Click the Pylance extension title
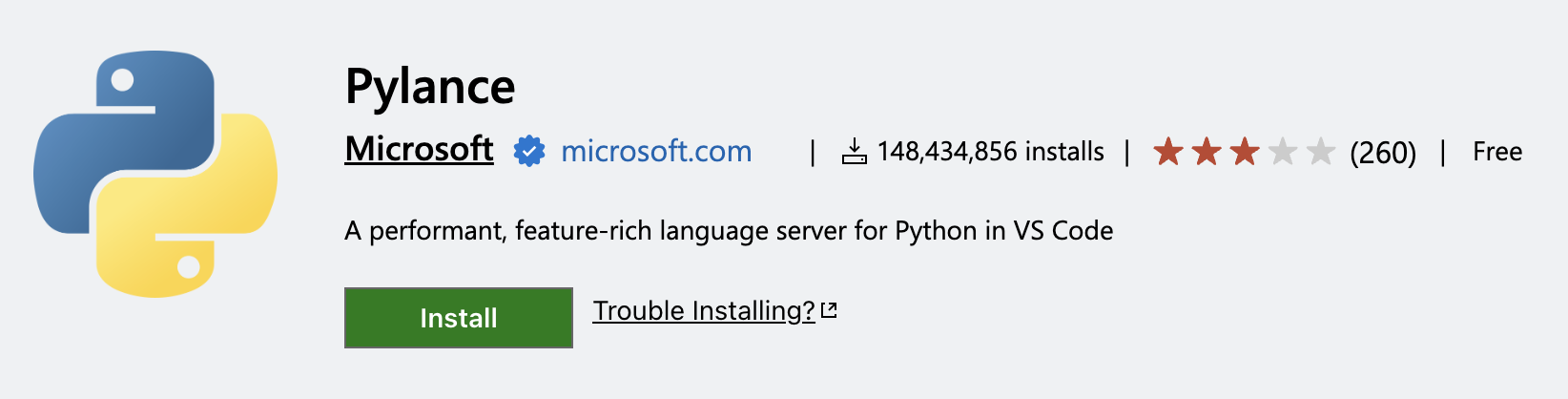The width and height of the screenshot is (1568, 399). (x=430, y=87)
